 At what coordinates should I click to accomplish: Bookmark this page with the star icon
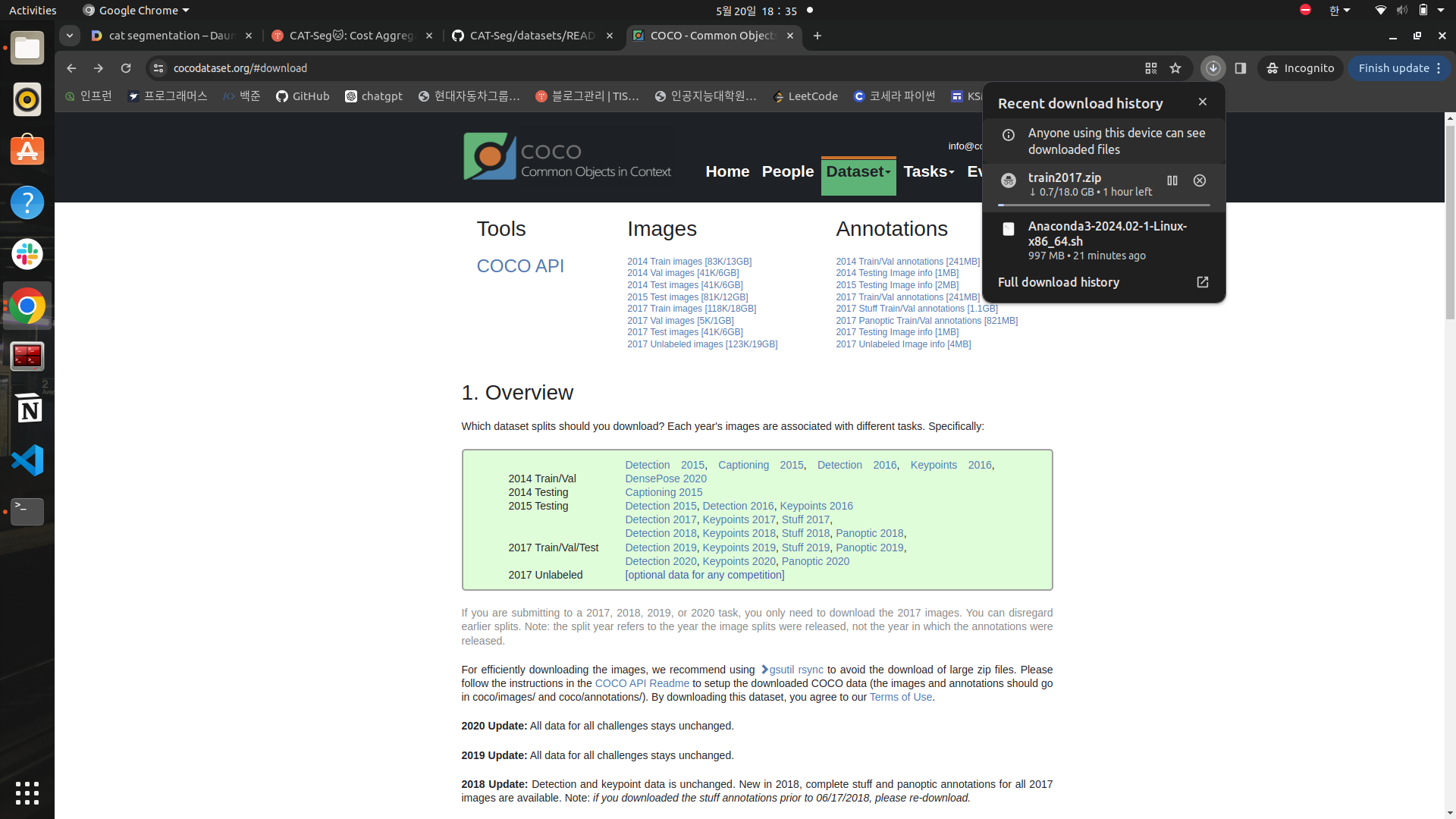[1175, 68]
